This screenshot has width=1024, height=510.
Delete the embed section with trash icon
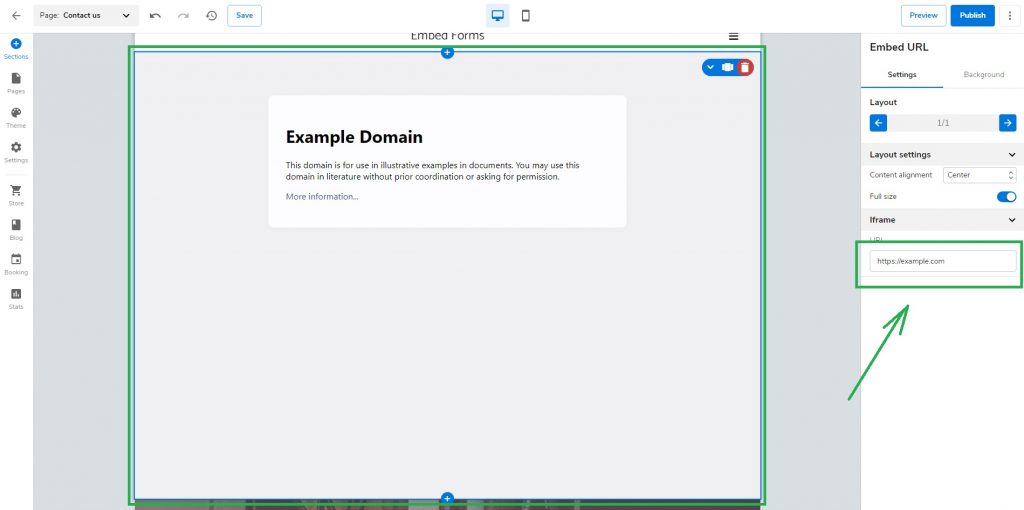745,67
